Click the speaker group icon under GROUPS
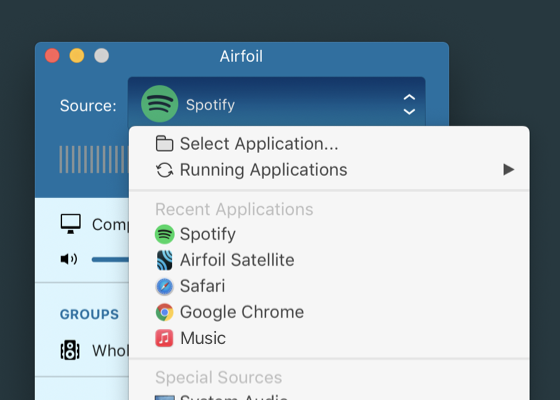 70,350
